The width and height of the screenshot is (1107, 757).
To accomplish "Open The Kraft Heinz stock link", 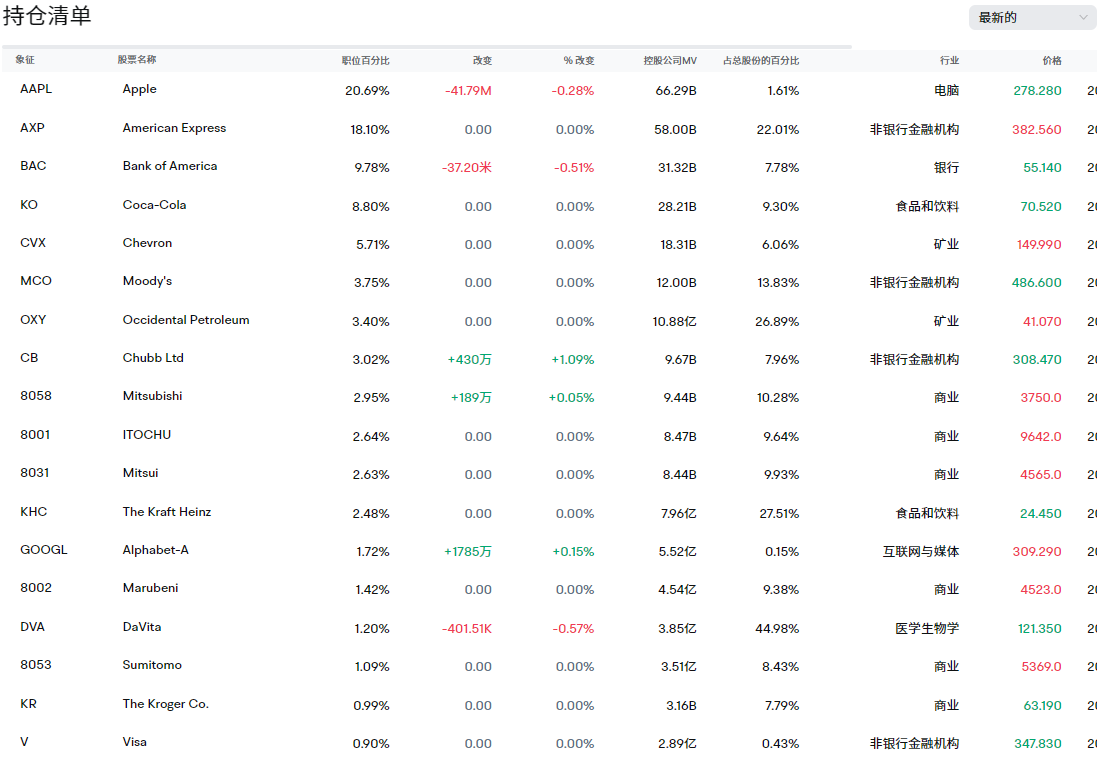I will [167, 512].
